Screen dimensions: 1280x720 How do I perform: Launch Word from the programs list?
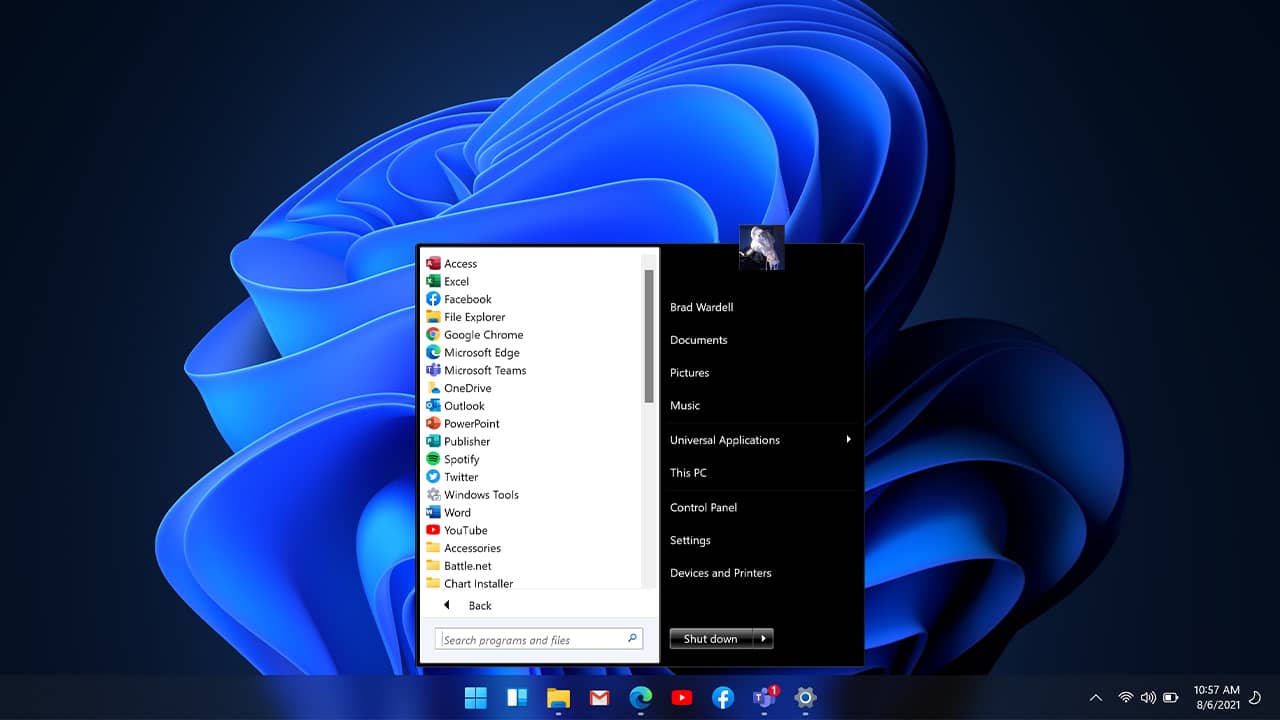click(x=449, y=512)
